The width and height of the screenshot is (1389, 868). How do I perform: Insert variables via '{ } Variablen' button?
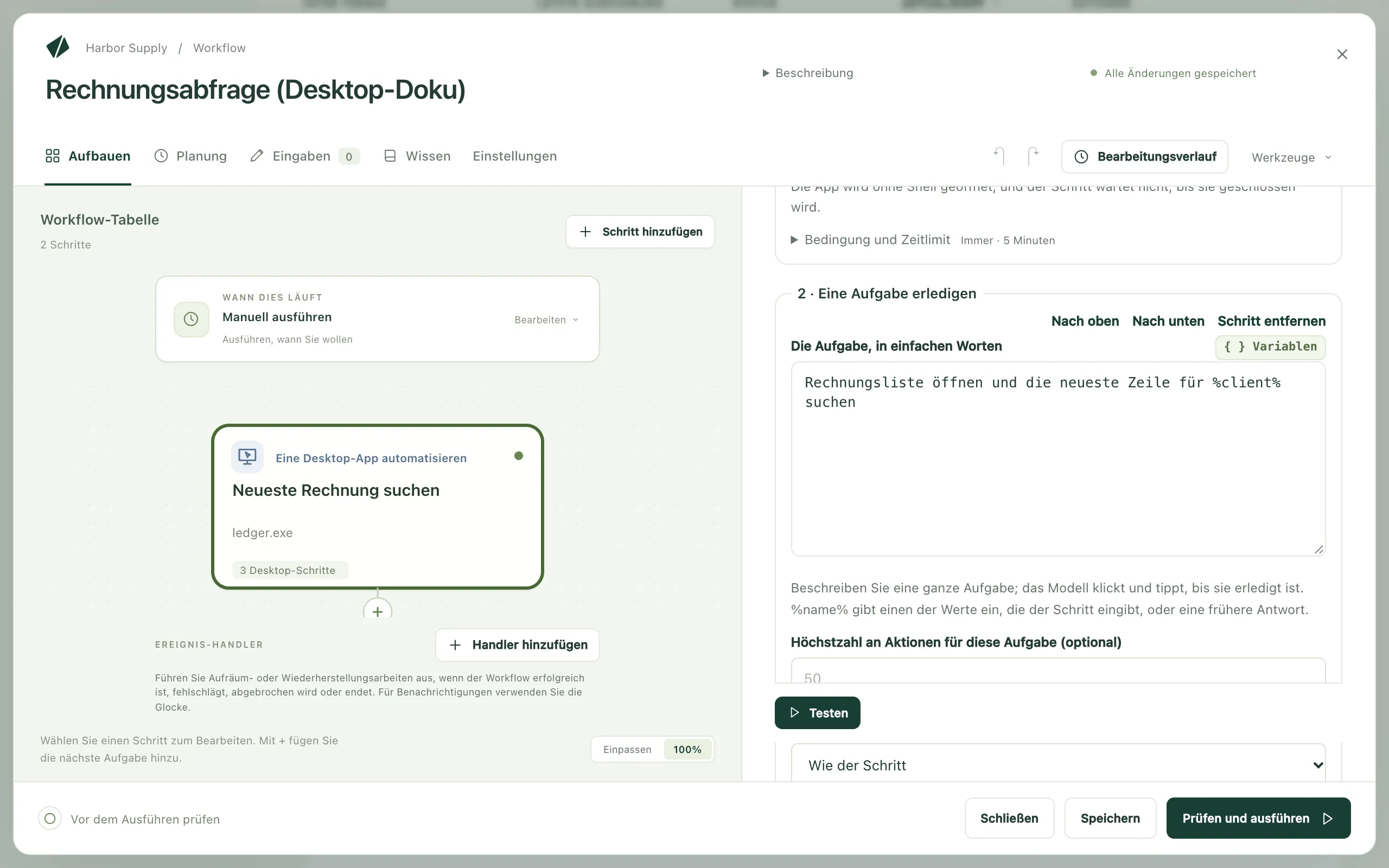1270,347
